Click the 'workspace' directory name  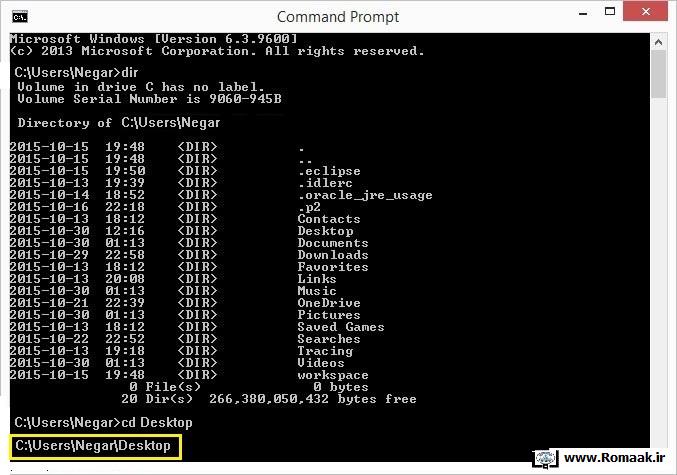333,375
